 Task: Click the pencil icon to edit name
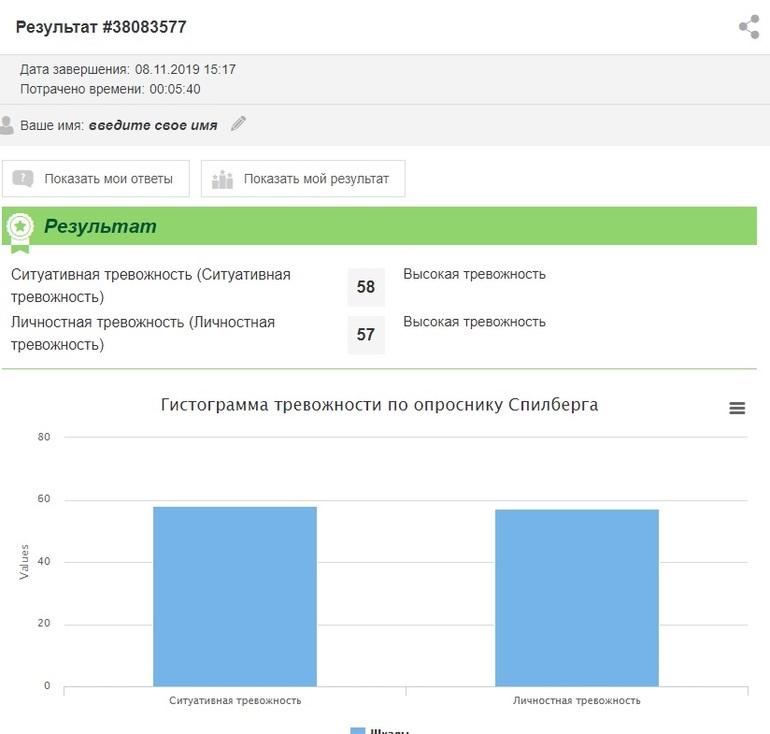click(x=238, y=124)
